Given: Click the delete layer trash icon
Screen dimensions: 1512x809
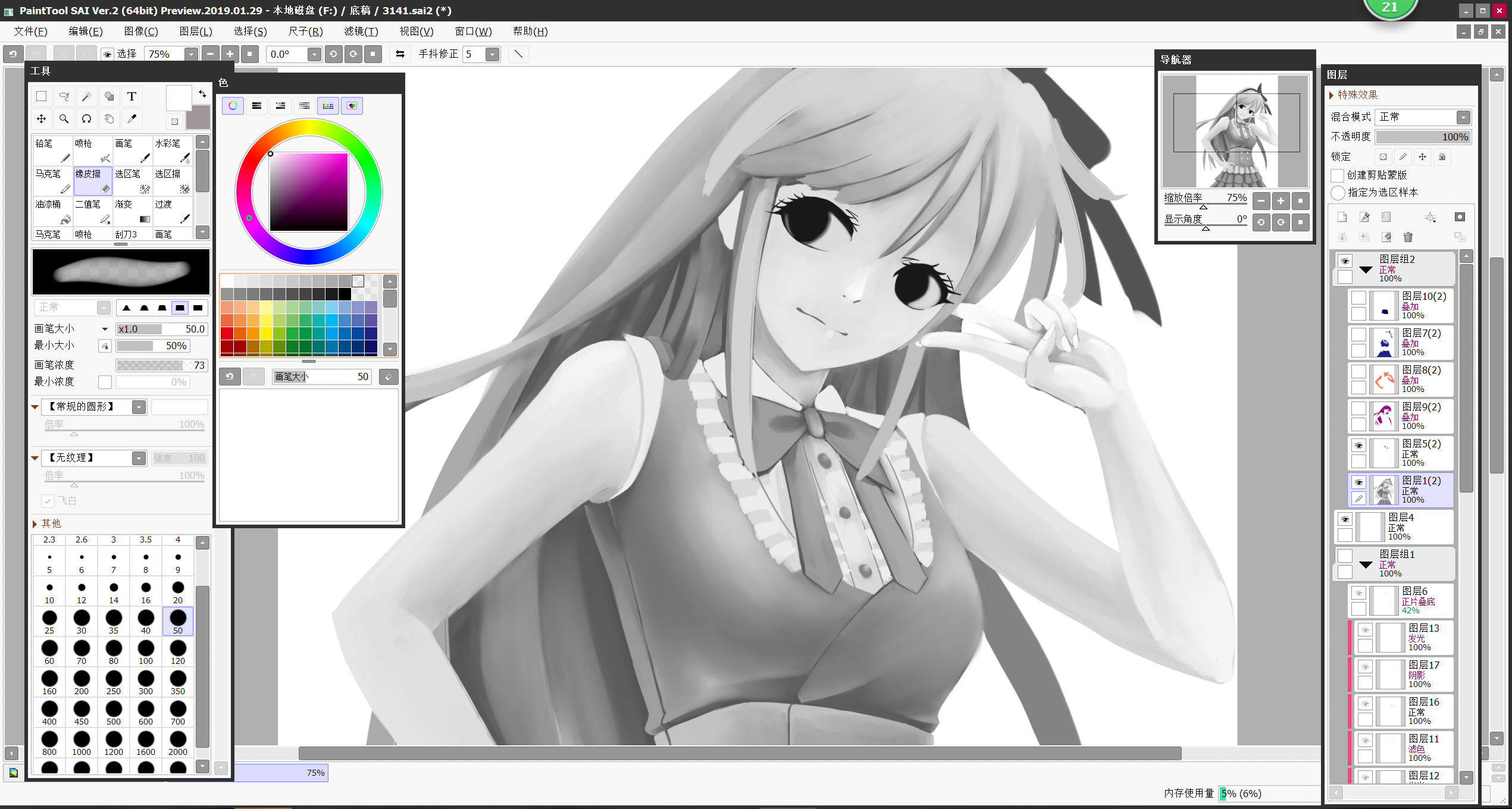Looking at the screenshot, I should click(x=1408, y=237).
